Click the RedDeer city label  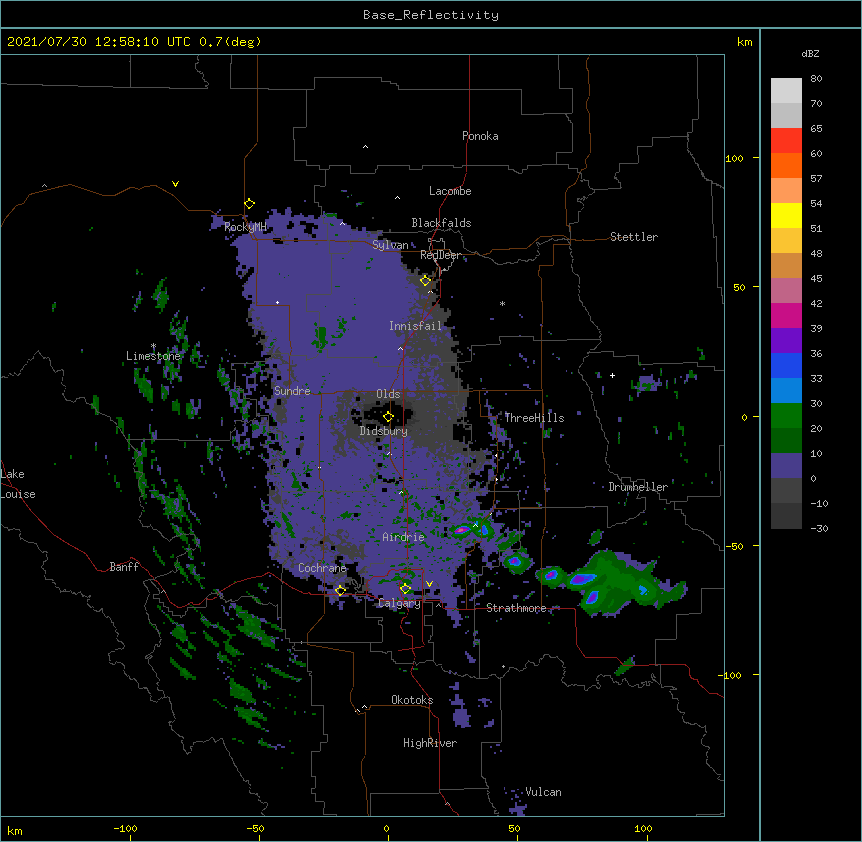(x=440, y=255)
